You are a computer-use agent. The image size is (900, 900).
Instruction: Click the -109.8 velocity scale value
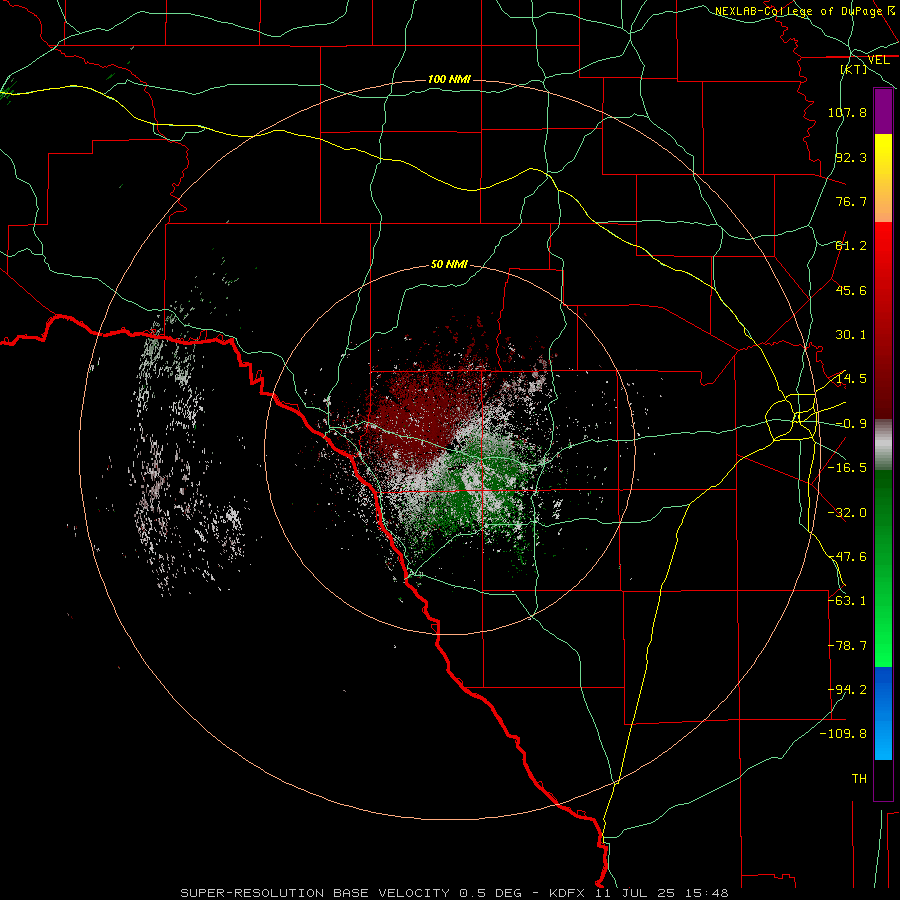(843, 734)
